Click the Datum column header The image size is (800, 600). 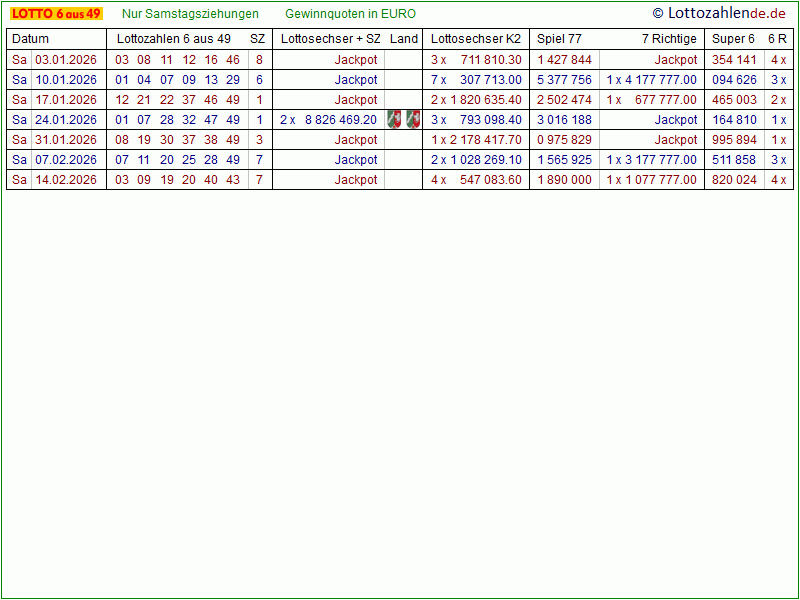pos(30,39)
